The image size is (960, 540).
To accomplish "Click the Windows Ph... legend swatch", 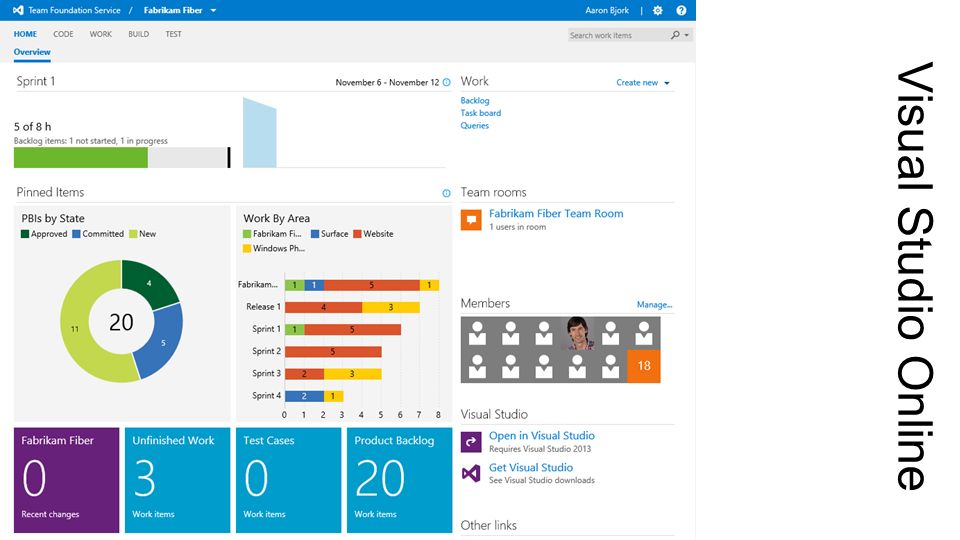I will pos(247,249).
